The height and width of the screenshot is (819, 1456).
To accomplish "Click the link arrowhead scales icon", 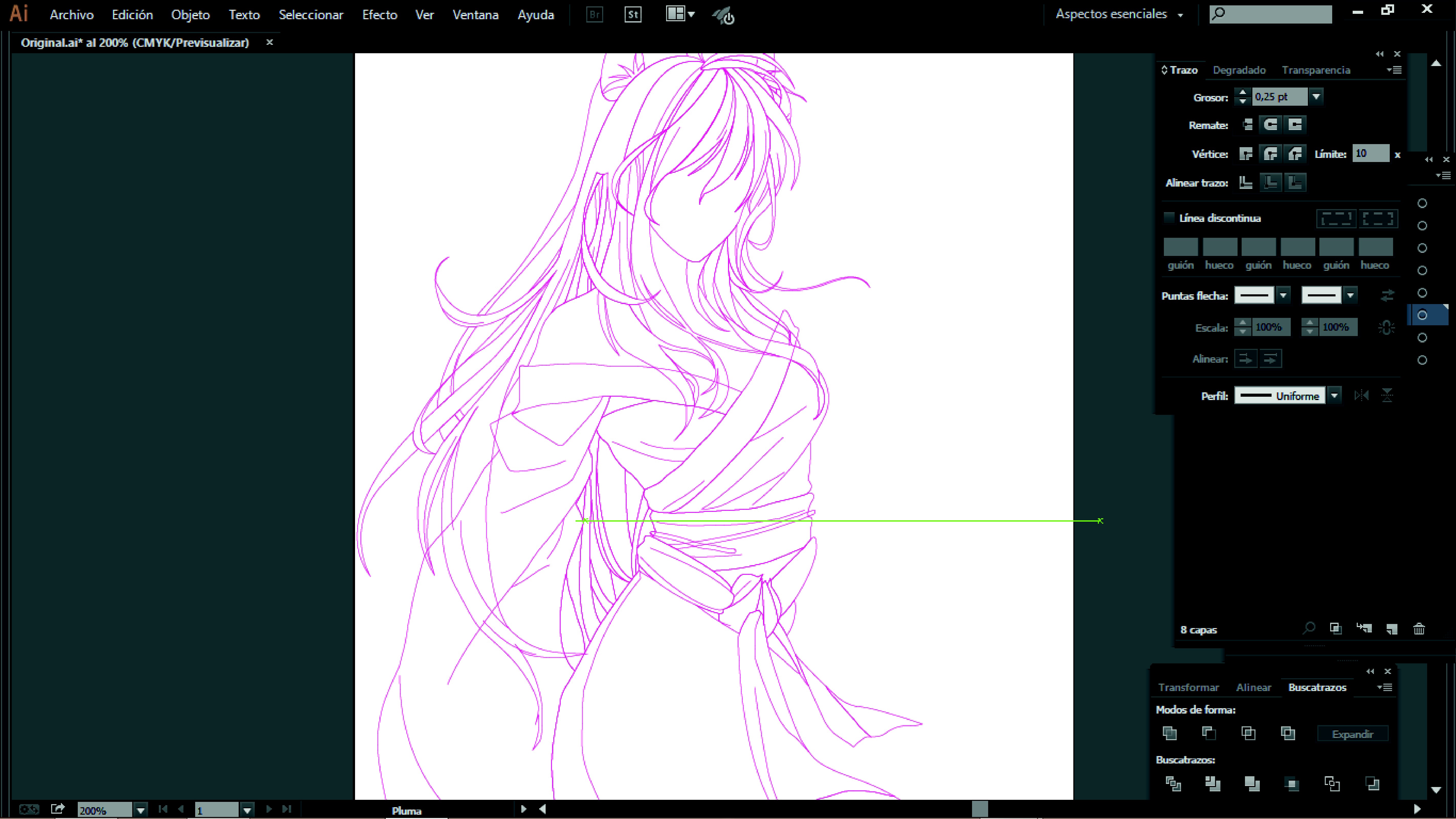I will [x=1386, y=328].
